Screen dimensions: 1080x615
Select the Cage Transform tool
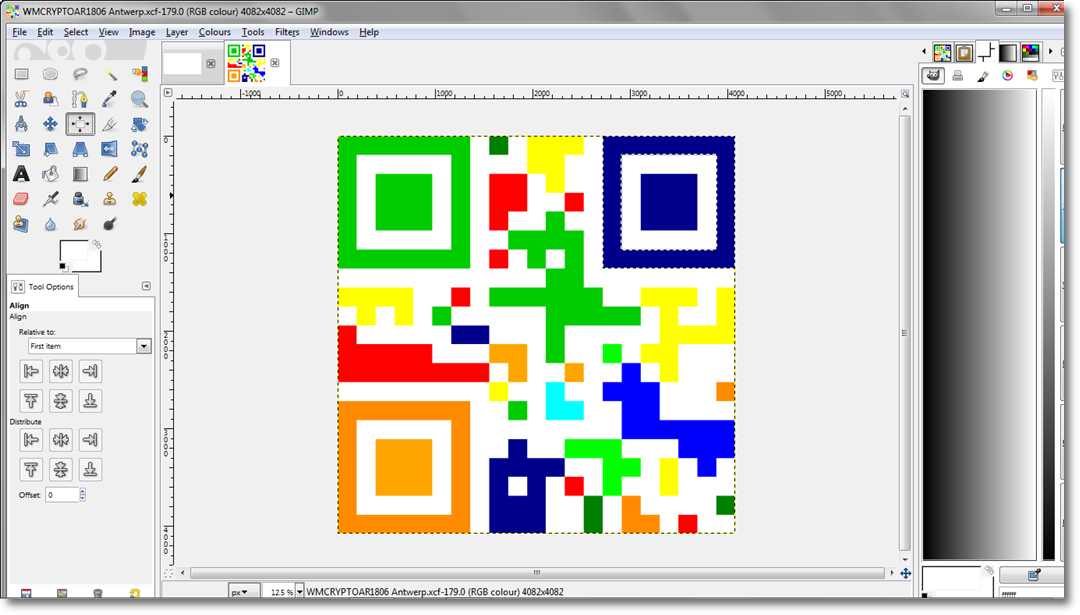[139, 149]
